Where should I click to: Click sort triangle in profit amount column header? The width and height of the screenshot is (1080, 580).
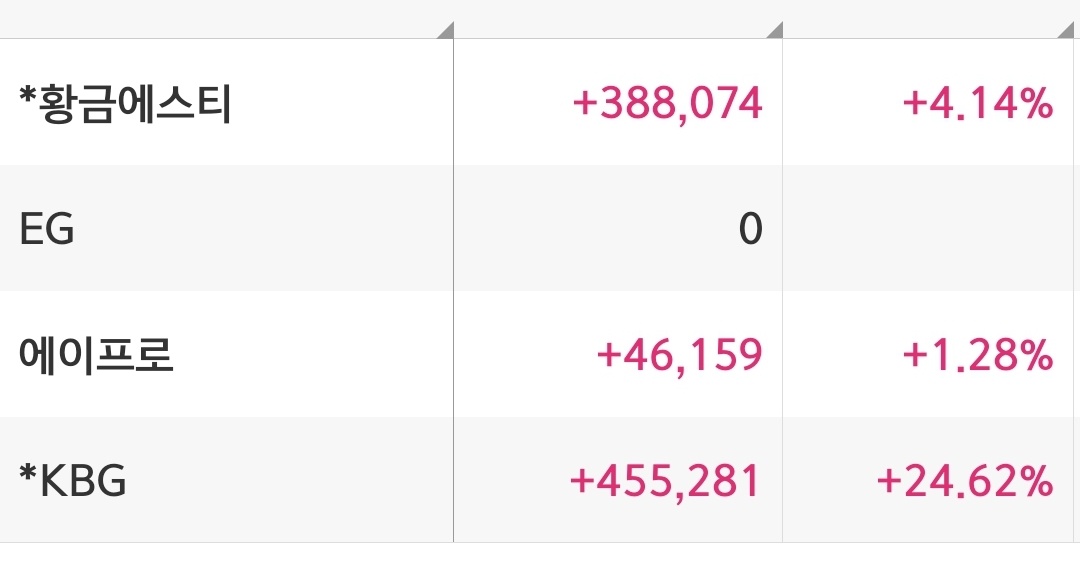(776, 31)
